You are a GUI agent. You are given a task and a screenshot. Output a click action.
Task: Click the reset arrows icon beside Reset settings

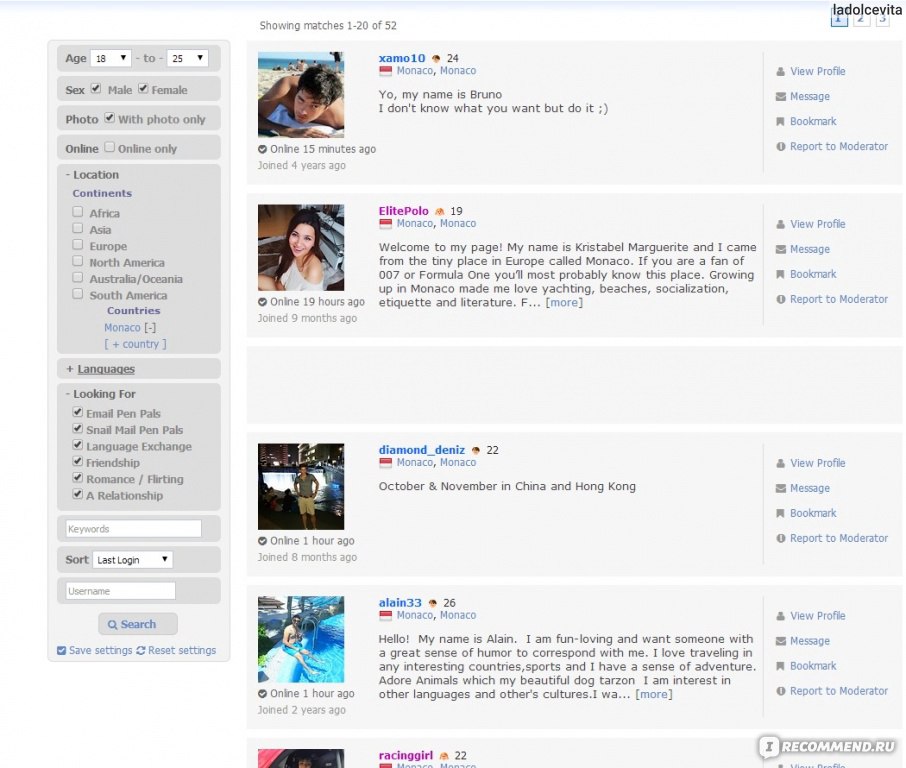tap(140, 651)
